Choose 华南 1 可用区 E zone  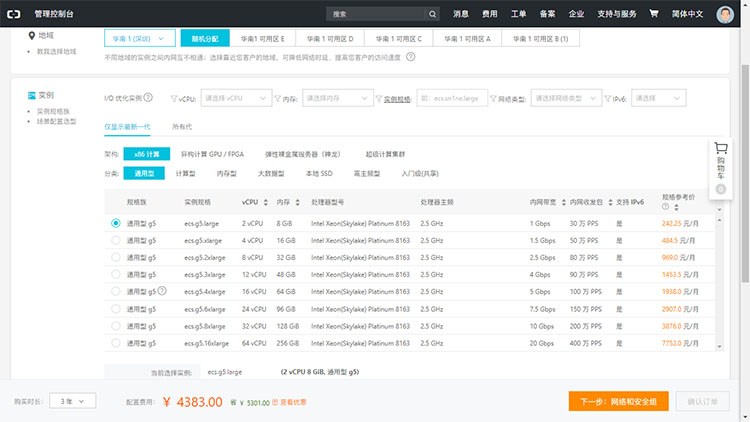point(263,38)
